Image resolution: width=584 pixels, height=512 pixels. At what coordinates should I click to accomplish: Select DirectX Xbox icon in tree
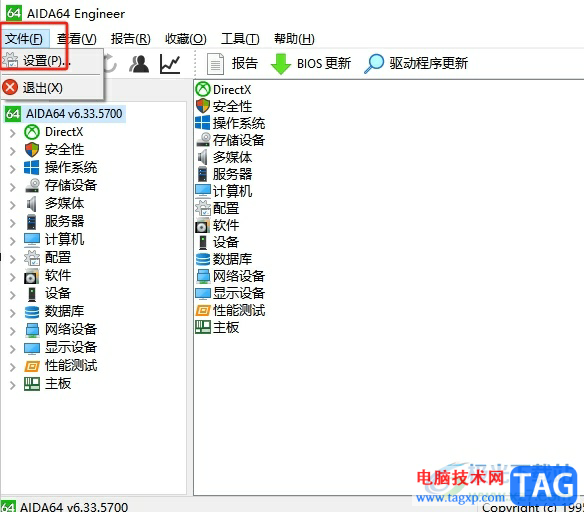click(32, 132)
